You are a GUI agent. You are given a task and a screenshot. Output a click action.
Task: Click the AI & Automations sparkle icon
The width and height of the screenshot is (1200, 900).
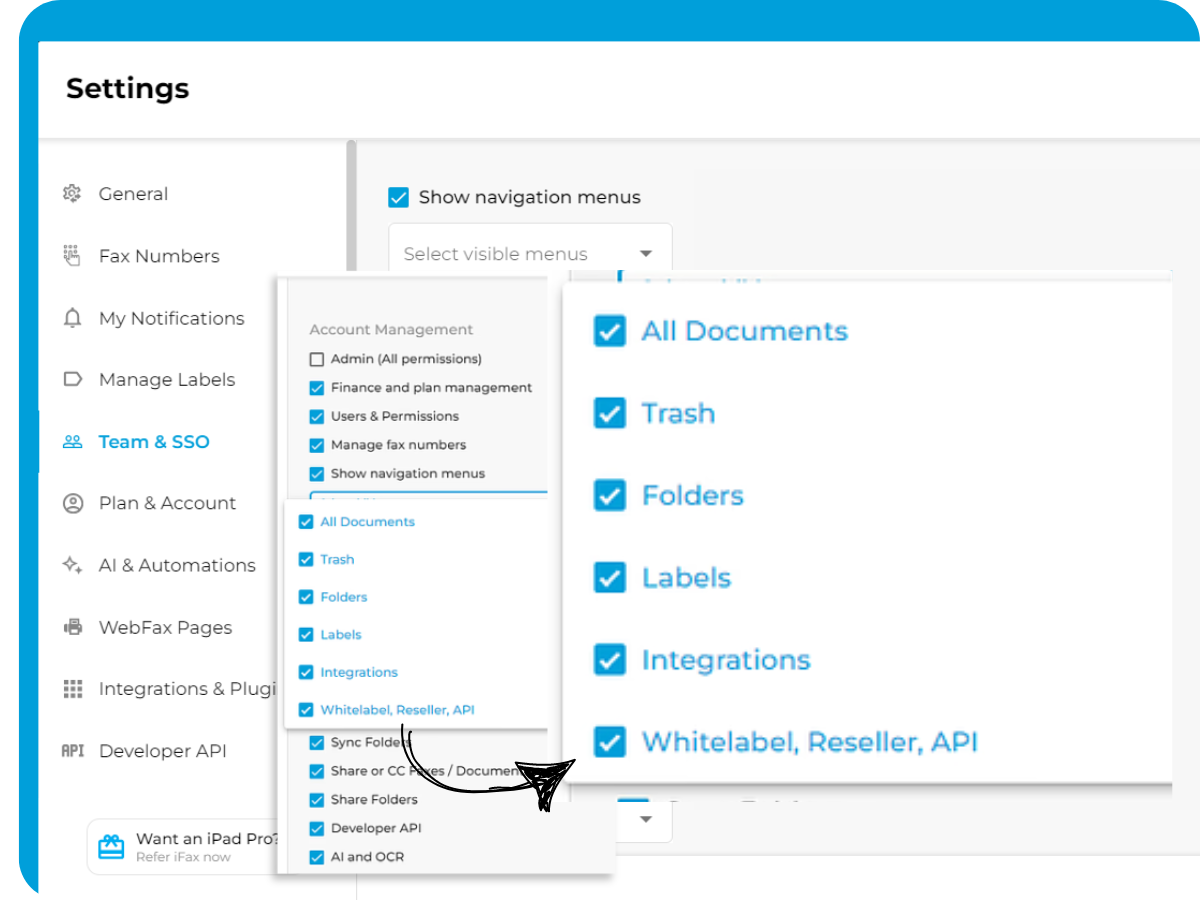point(72,566)
